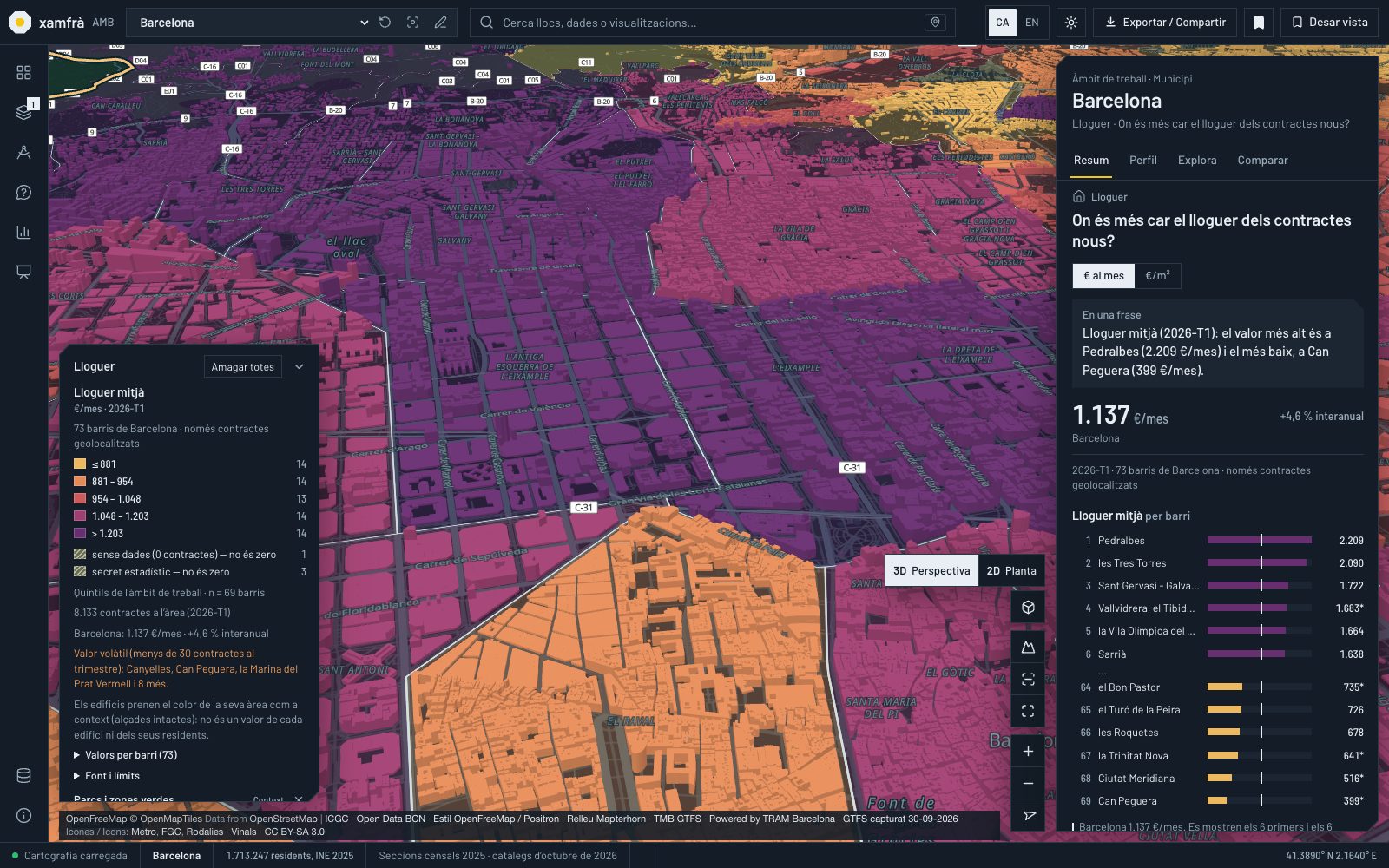Focus the 'Cerca llocs, dades o visualitzacions' search field
Screen dimensions: 1389x868
tap(712, 23)
